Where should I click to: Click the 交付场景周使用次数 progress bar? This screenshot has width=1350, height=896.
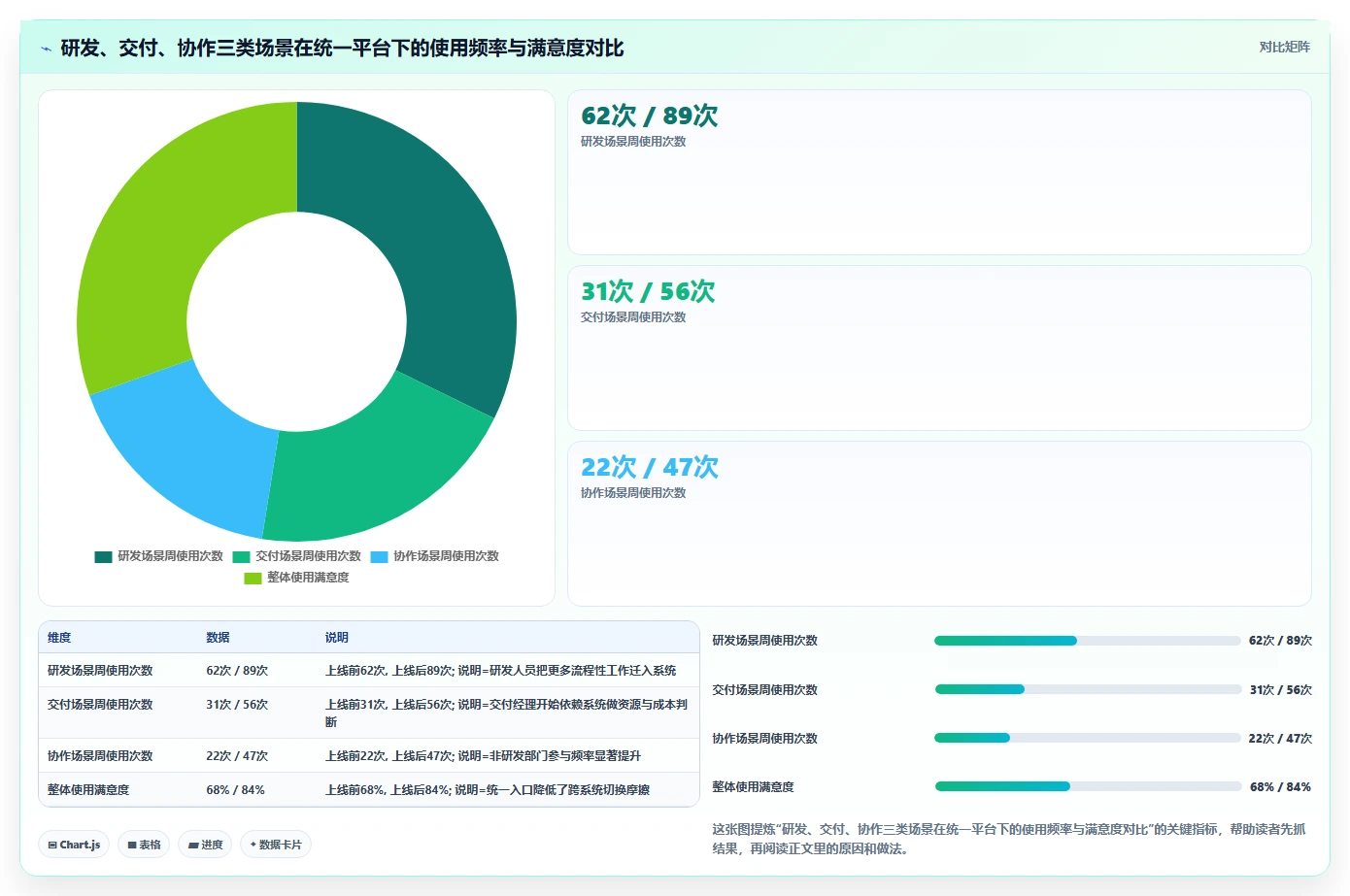coord(1088,689)
